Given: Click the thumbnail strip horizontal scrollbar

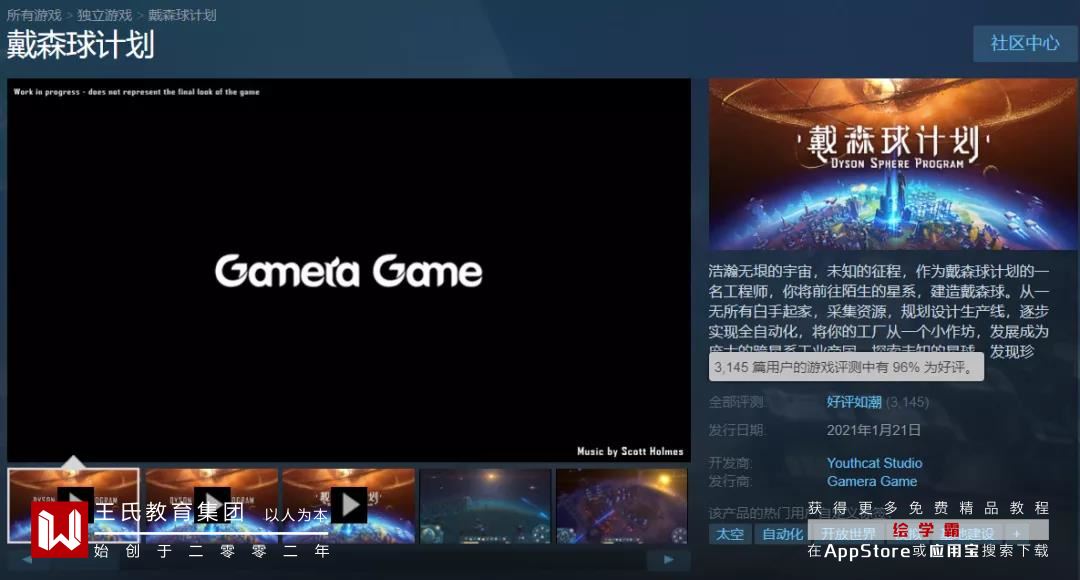Looking at the screenshot, I should (348, 559).
